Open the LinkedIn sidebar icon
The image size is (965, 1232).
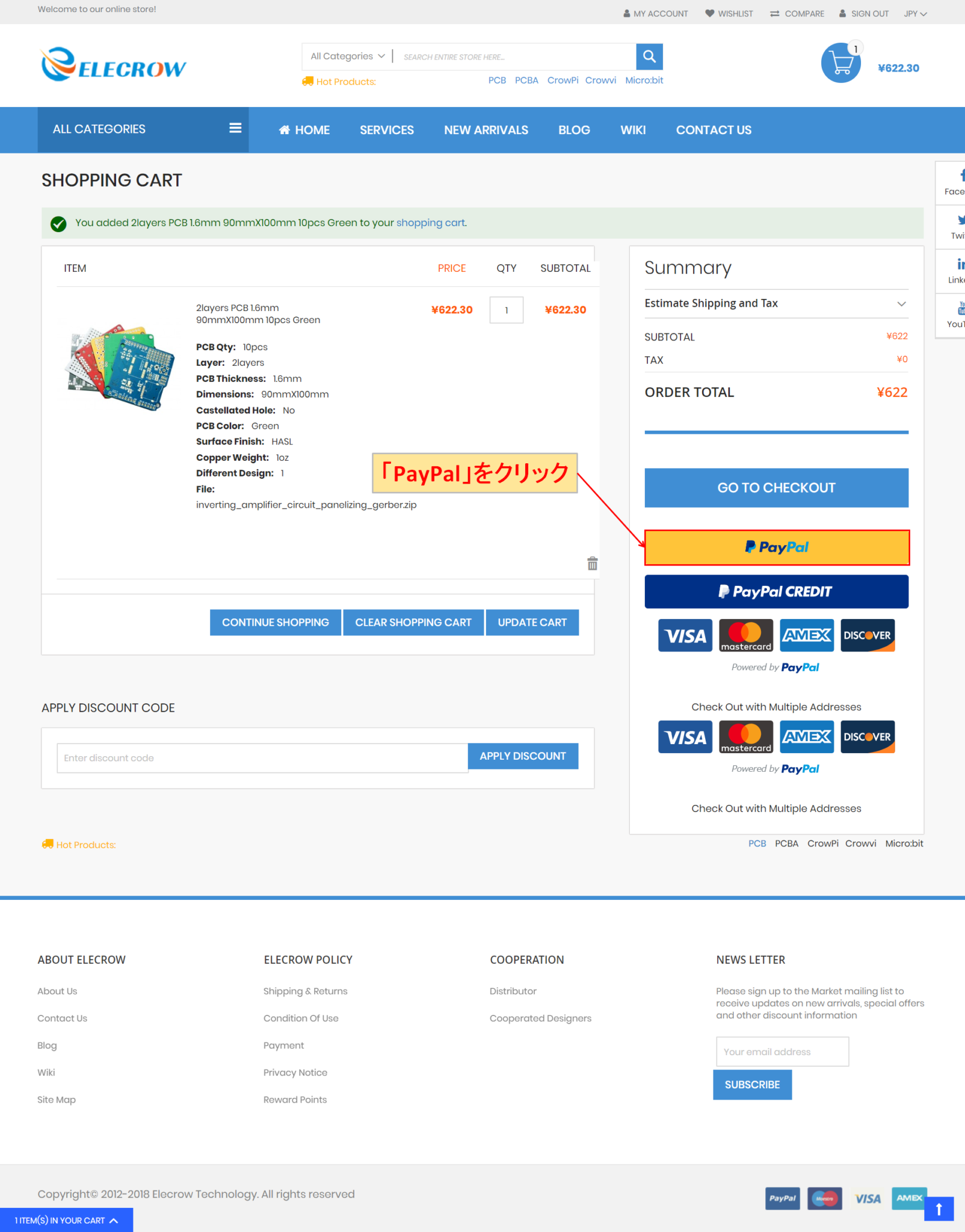[x=957, y=270]
